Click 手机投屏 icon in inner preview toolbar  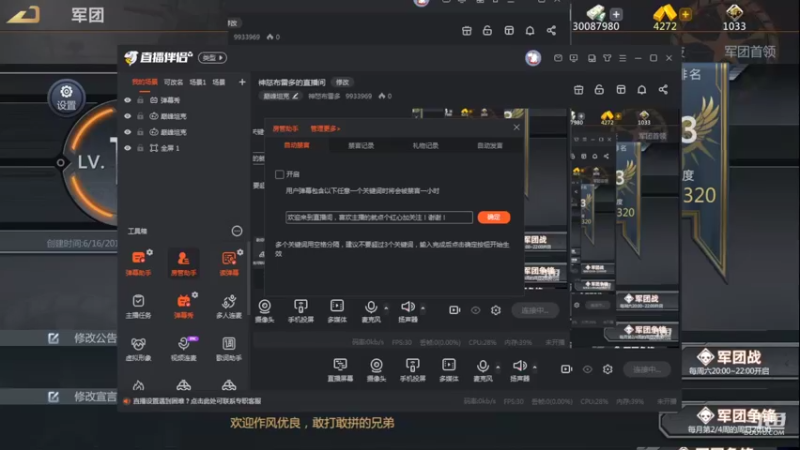coord(301,311)
